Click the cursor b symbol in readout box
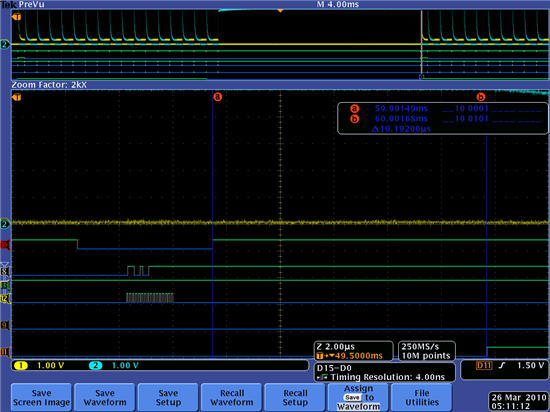Viewport: 550px width, 412px height. tap(355, 119)
